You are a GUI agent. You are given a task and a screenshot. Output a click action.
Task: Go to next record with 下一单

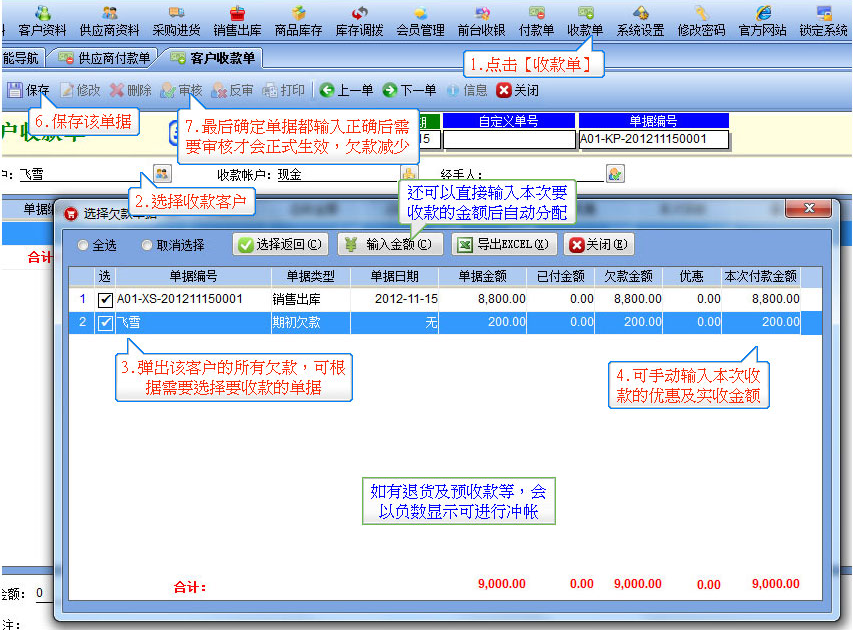tap(409, 90)
